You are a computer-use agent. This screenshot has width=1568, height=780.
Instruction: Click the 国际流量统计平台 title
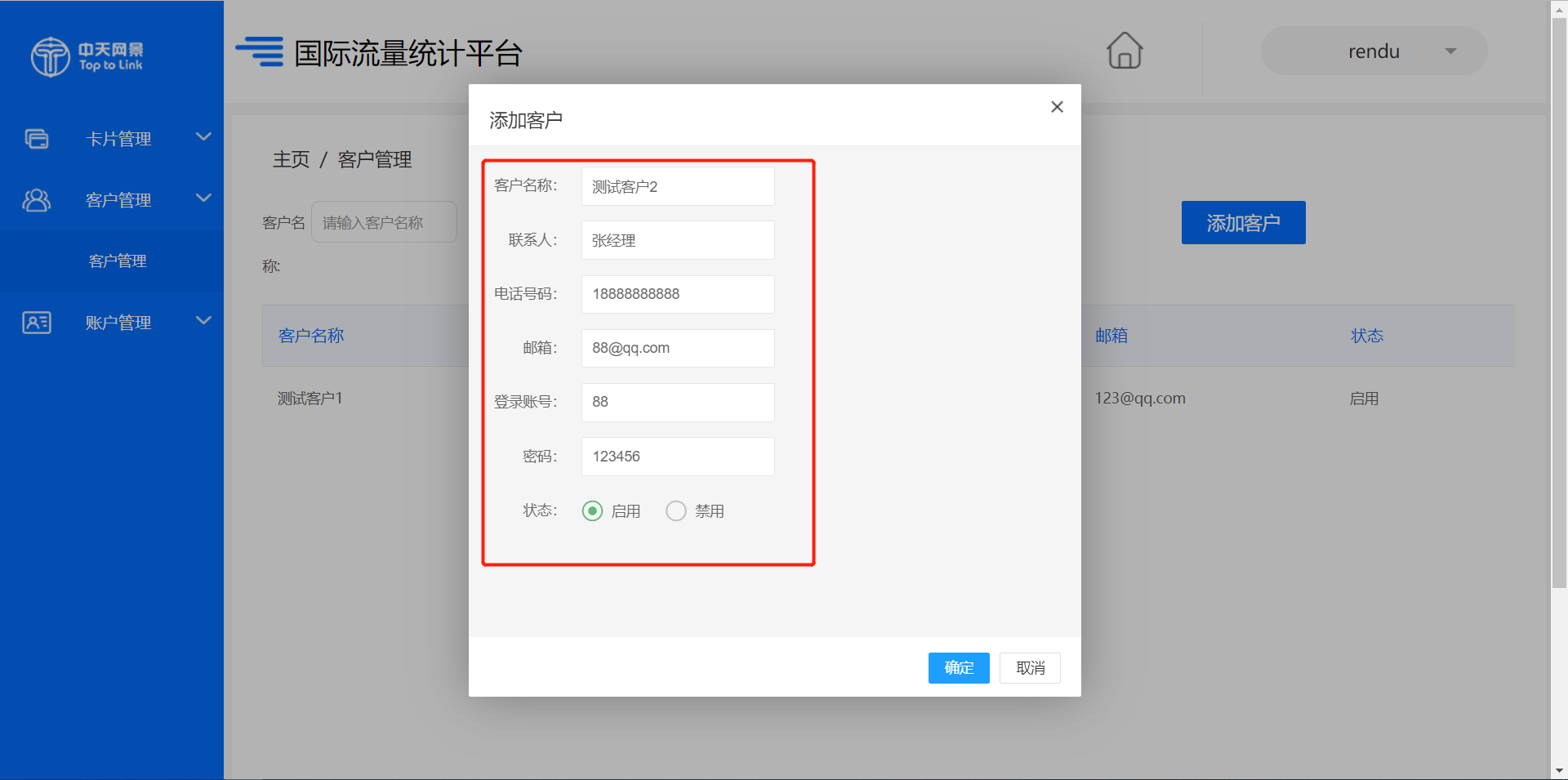pyautogui.click(x=408, y=53)
